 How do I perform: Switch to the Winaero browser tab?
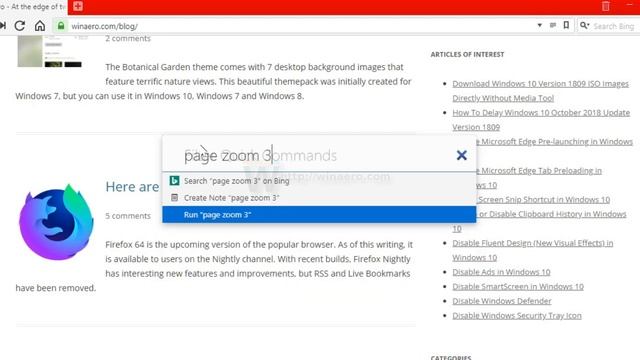coord(33,7)
